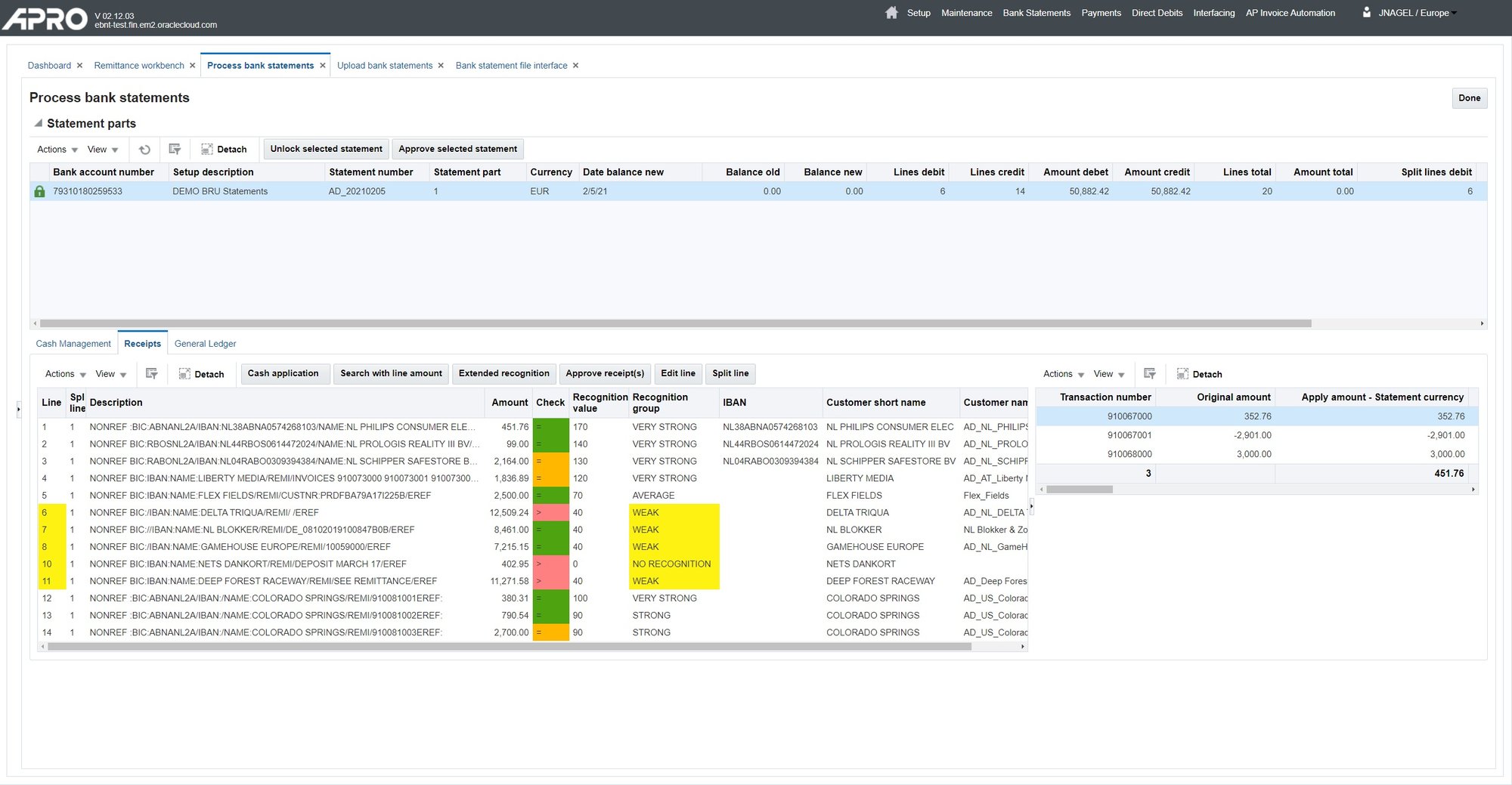The width and height of the screenshot is (1512, 785).
Task: Click the Home icon in top navigation
Action: (891, 13)
